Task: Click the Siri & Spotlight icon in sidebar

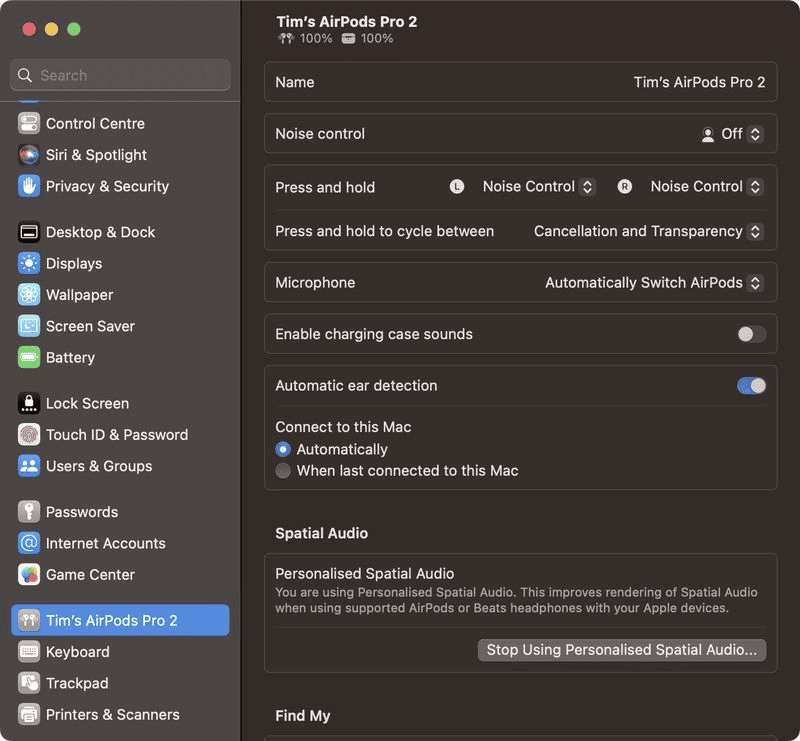Action: click(x=29, y=155)
